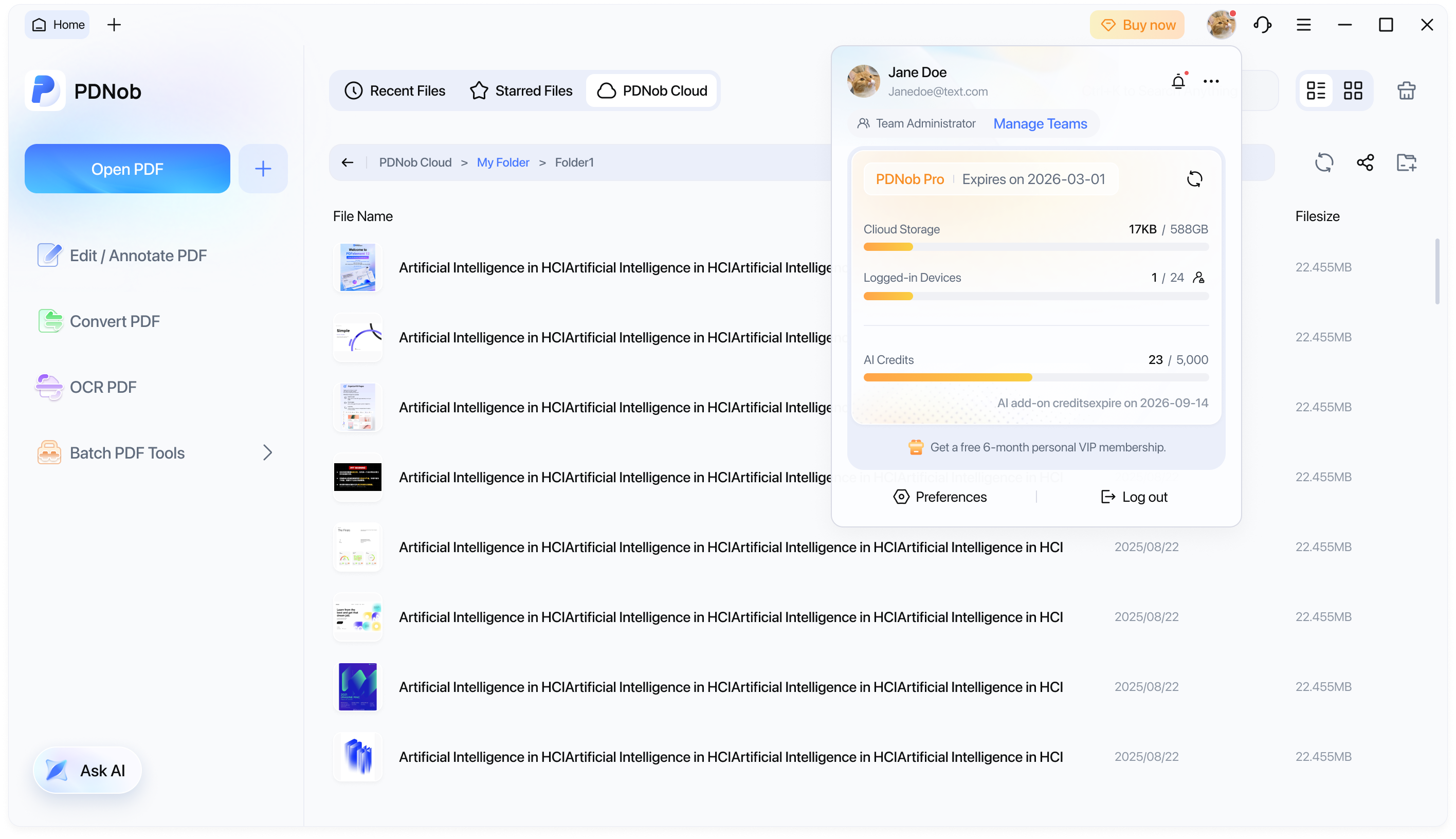Switch to Starred Files tab
This screenshot has width=1456, height=839.
point(521,90)
